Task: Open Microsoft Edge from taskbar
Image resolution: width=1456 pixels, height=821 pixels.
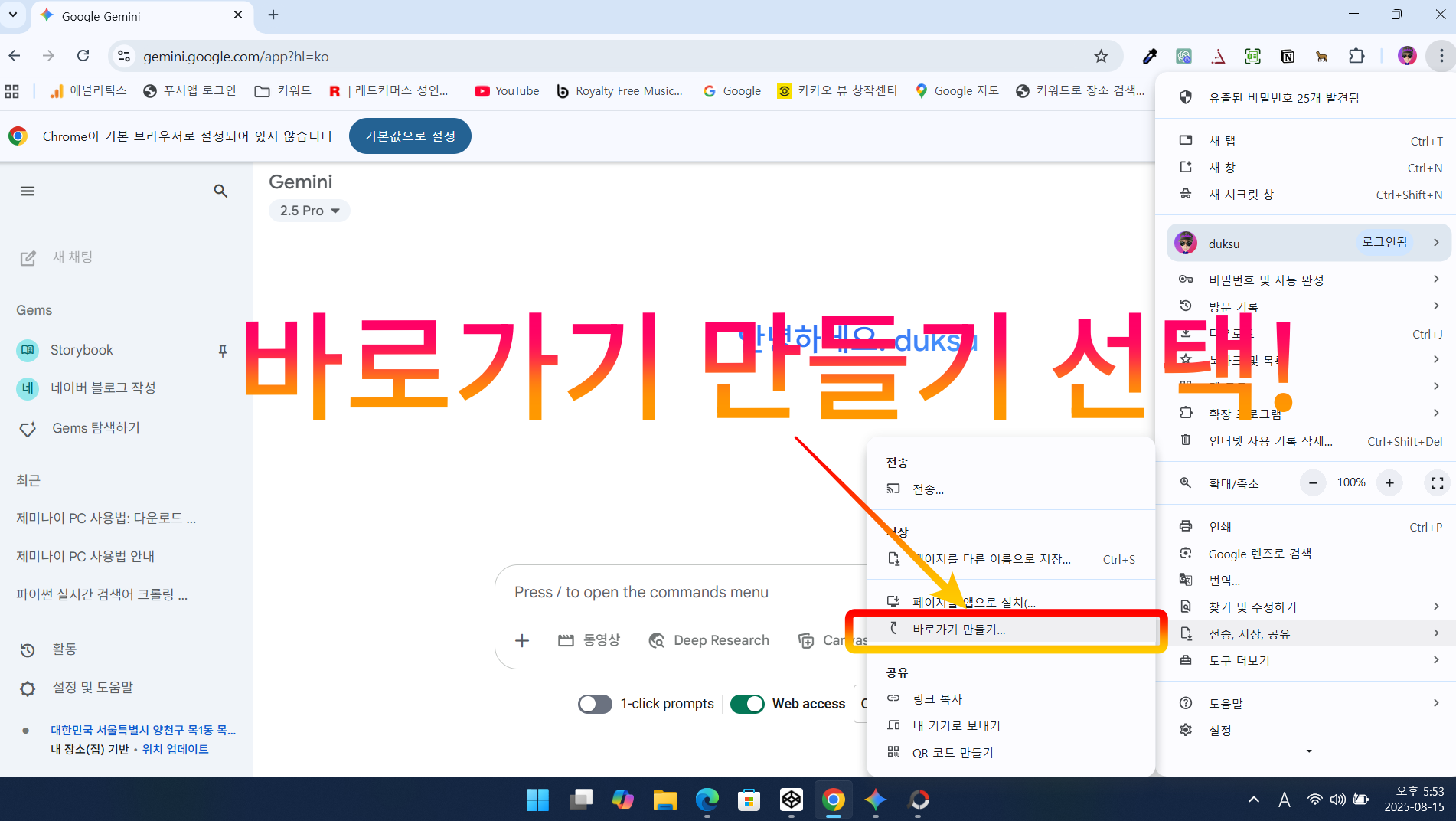Action: coord(707,800)
